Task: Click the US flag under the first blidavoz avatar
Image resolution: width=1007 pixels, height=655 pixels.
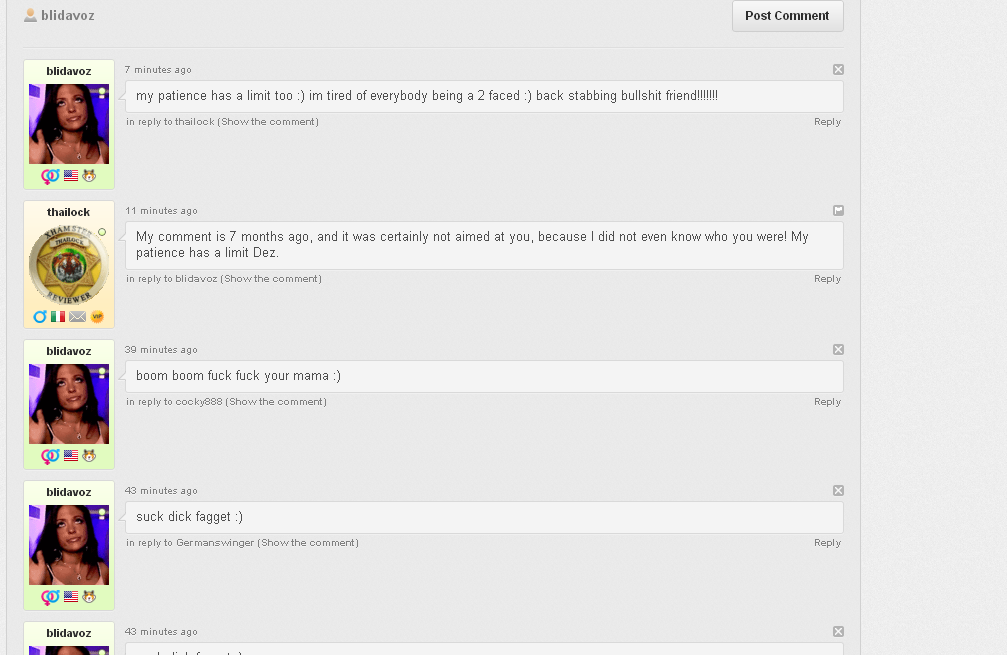Action: click(x=71, y=176)
